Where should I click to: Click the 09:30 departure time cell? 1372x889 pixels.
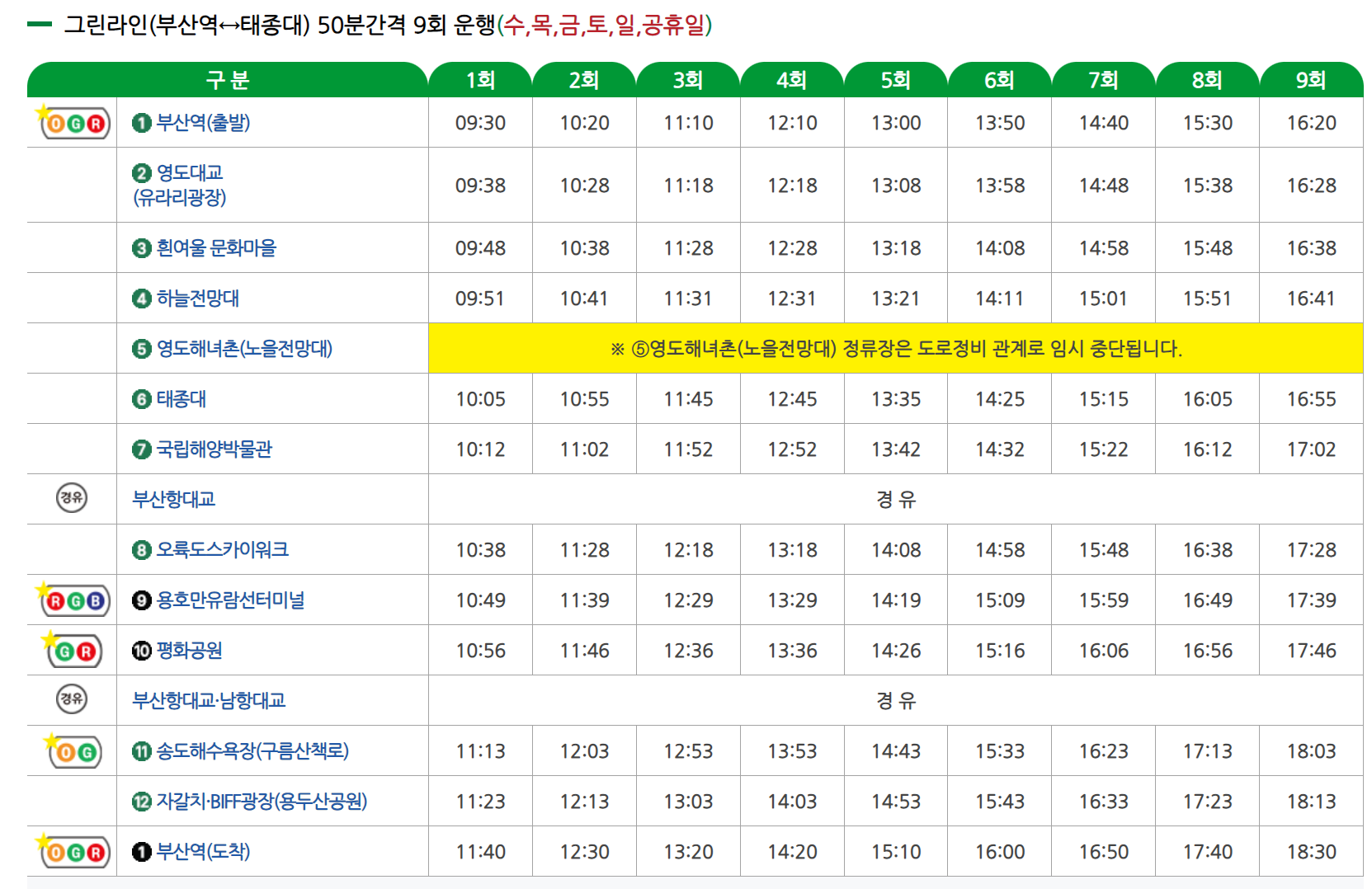point(480,123)
